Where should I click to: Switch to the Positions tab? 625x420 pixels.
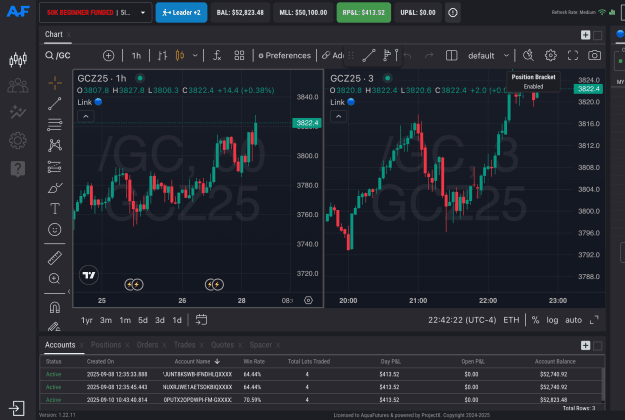click(106, 345)
